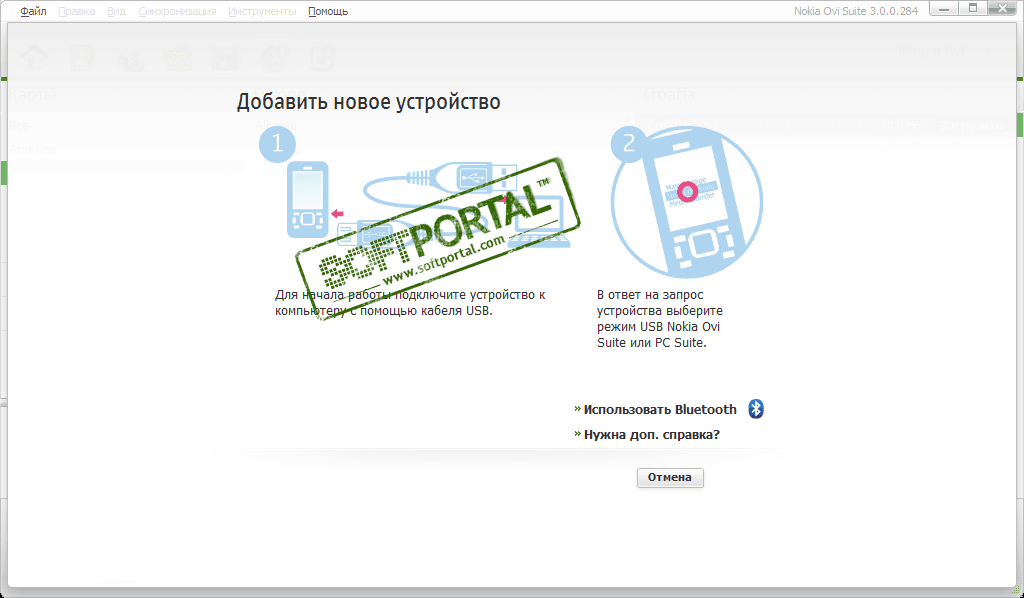Minimize the Nokia Ovi Suite window

[x=945, y=8]
